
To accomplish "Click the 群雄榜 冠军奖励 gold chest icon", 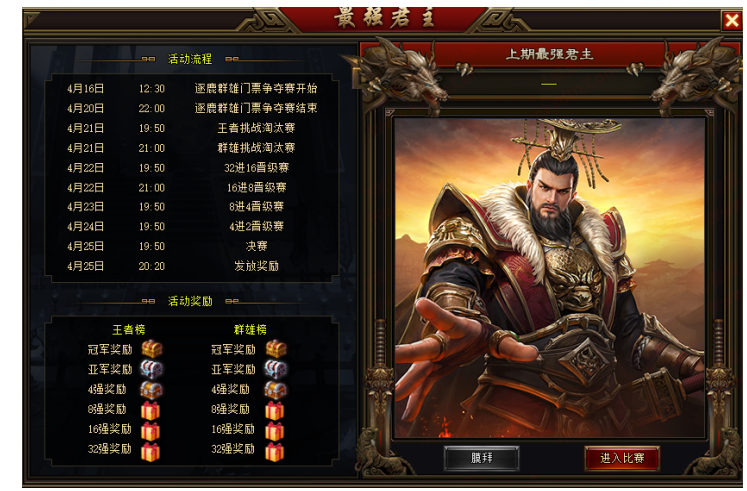I will [x=276, y=349].
